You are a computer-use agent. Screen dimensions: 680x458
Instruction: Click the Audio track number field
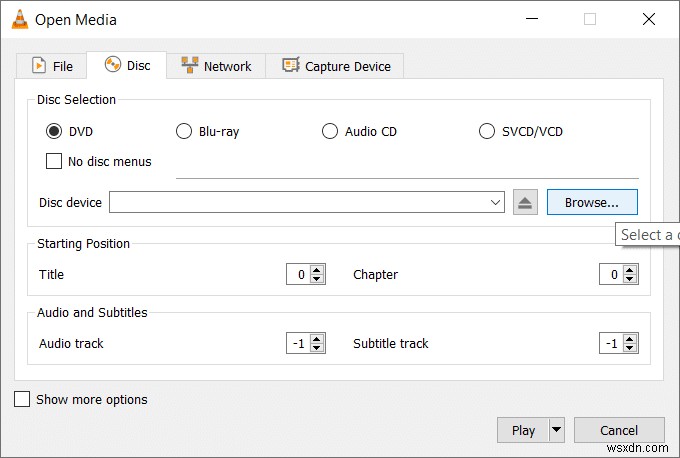(x=297, y=343)
